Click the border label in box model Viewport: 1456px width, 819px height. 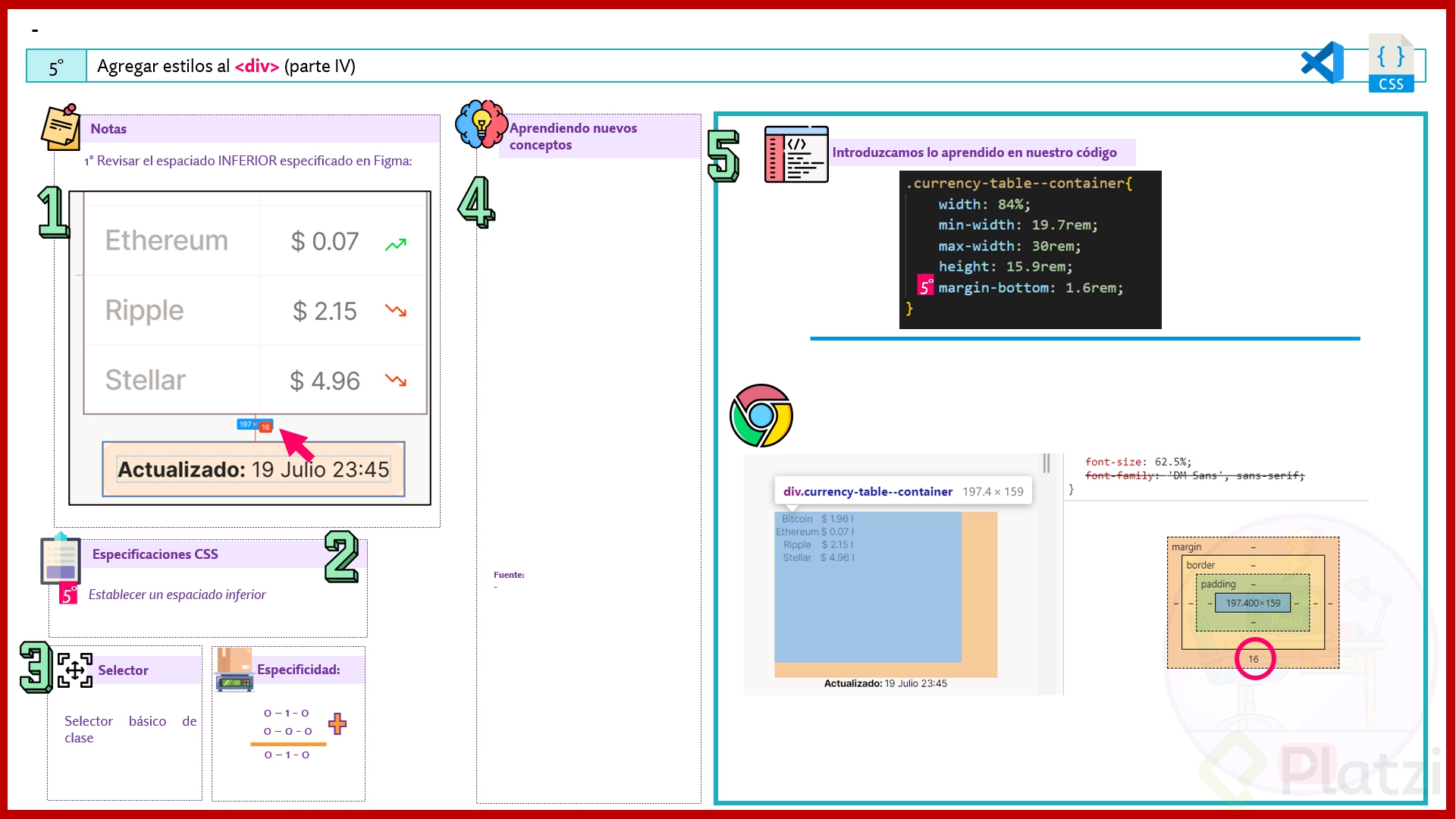point(1200,565)
